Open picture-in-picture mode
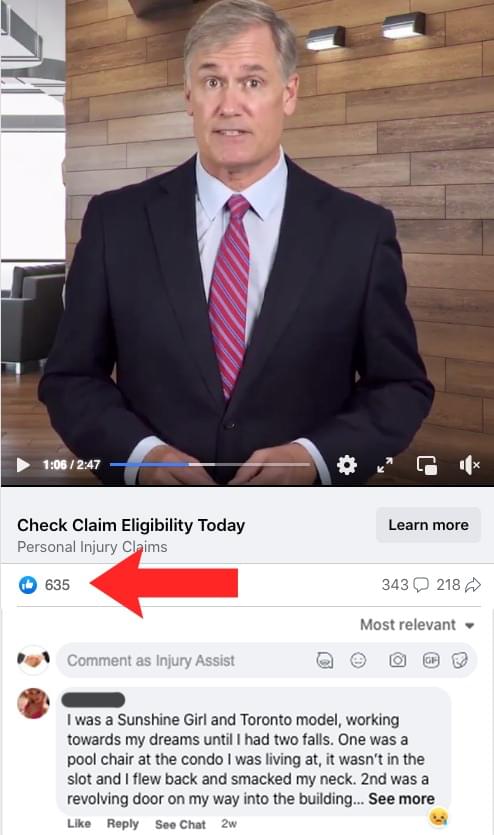The width and height of the screenshot is (494, 835). tap(427, 465)
